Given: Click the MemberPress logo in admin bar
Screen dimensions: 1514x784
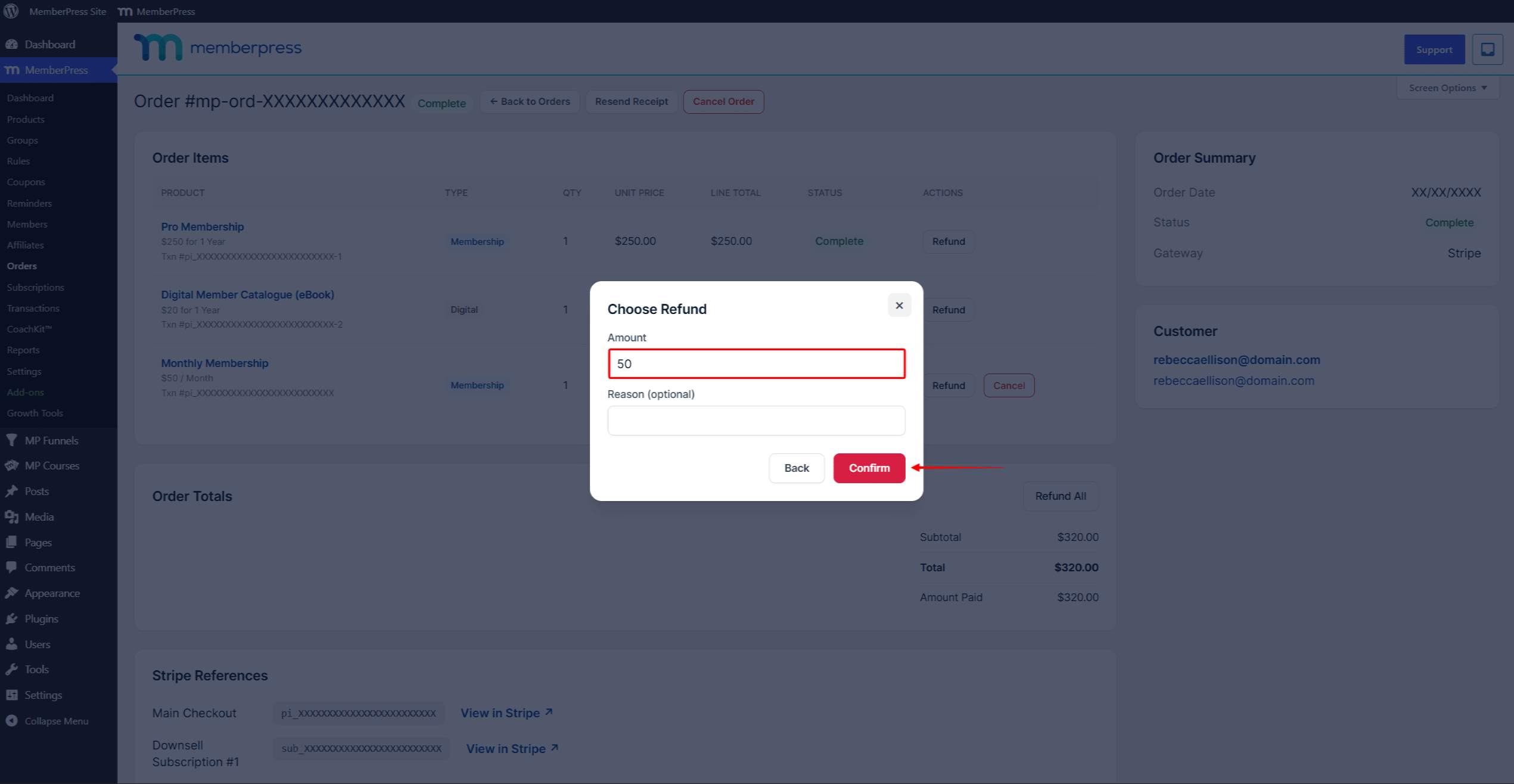Looking at the screenshot, I should point(125,11).
